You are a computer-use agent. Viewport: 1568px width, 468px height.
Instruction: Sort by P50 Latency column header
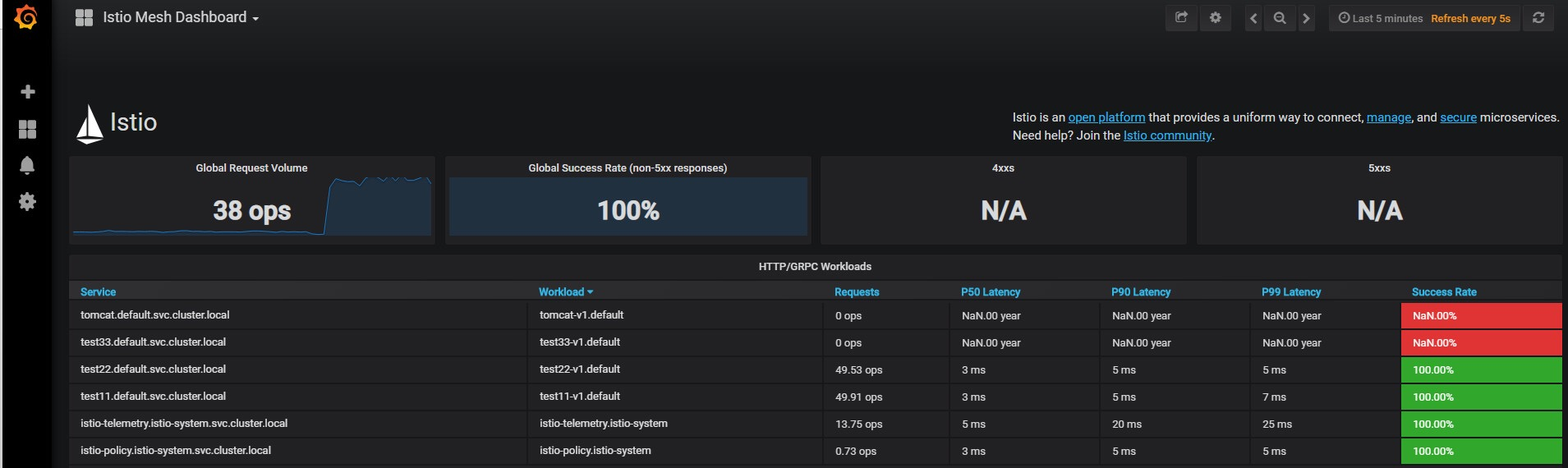pos(991,292)
